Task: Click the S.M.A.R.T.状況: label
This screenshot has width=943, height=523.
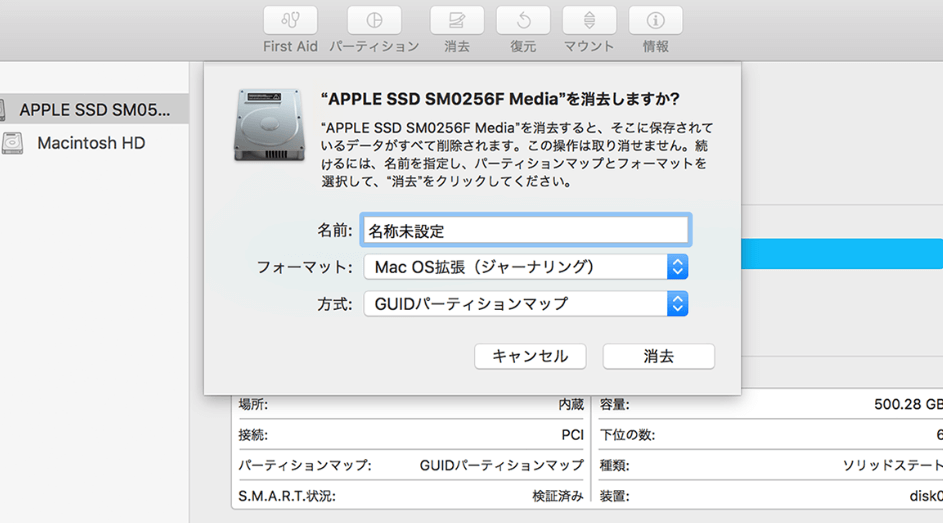Action: [x=287, y=497]
